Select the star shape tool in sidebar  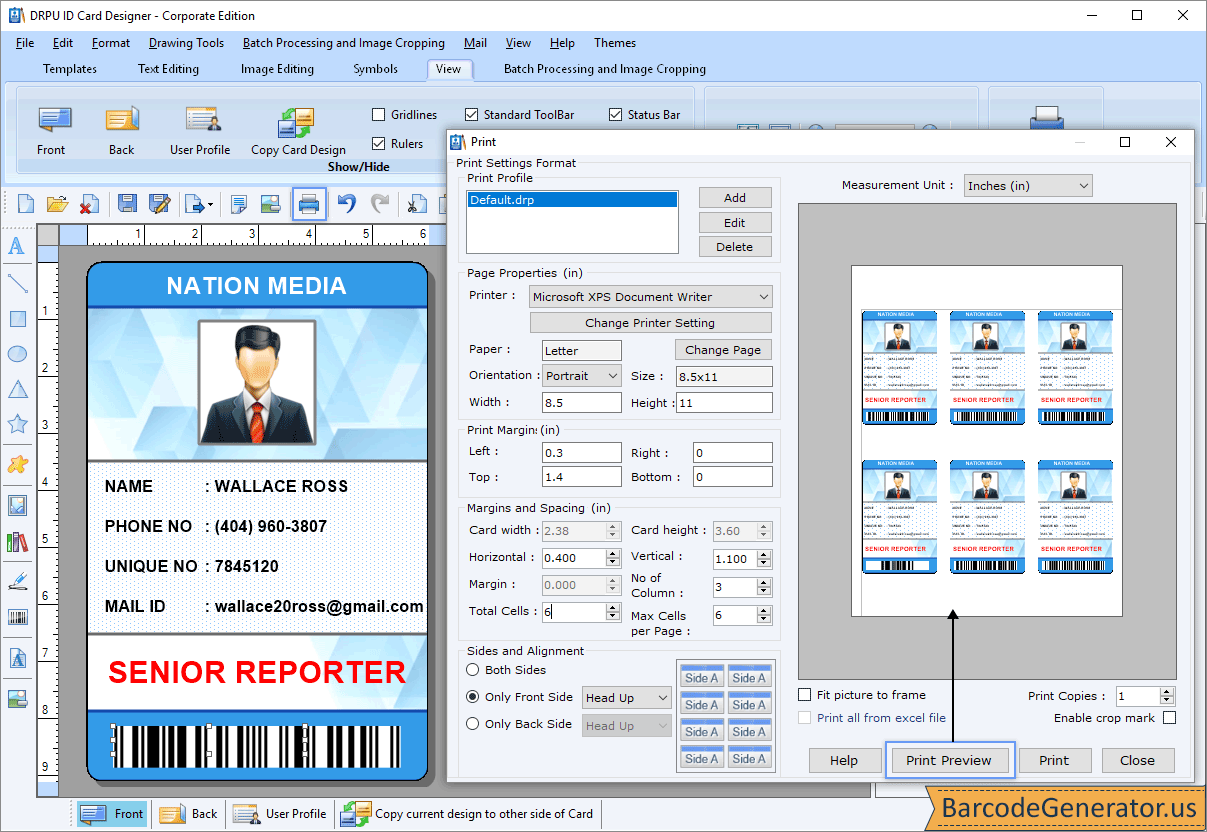[x=17, y=424]
